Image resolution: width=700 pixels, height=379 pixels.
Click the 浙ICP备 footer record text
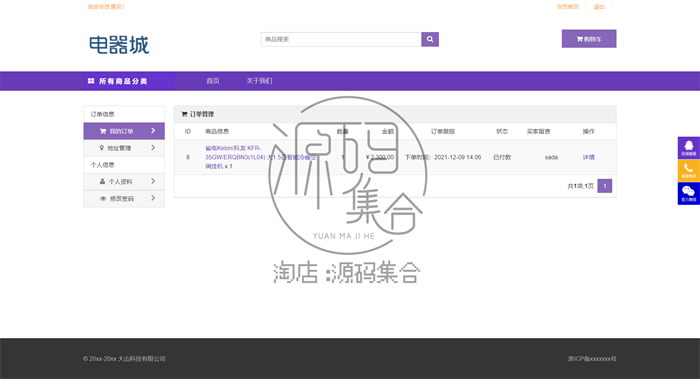point(592,358)
